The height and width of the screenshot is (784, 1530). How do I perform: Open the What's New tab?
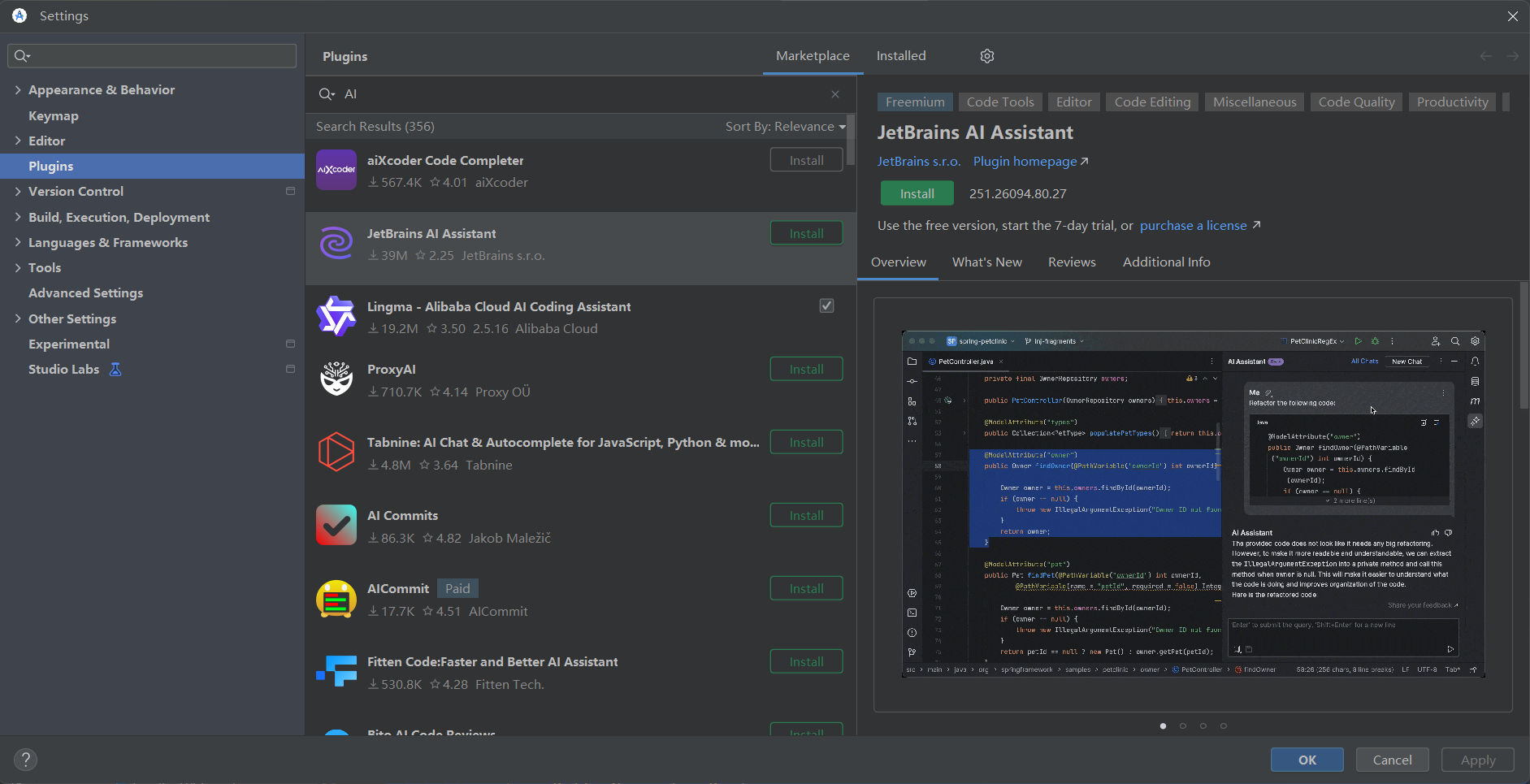pyautogui.click(x=987, y=262)
